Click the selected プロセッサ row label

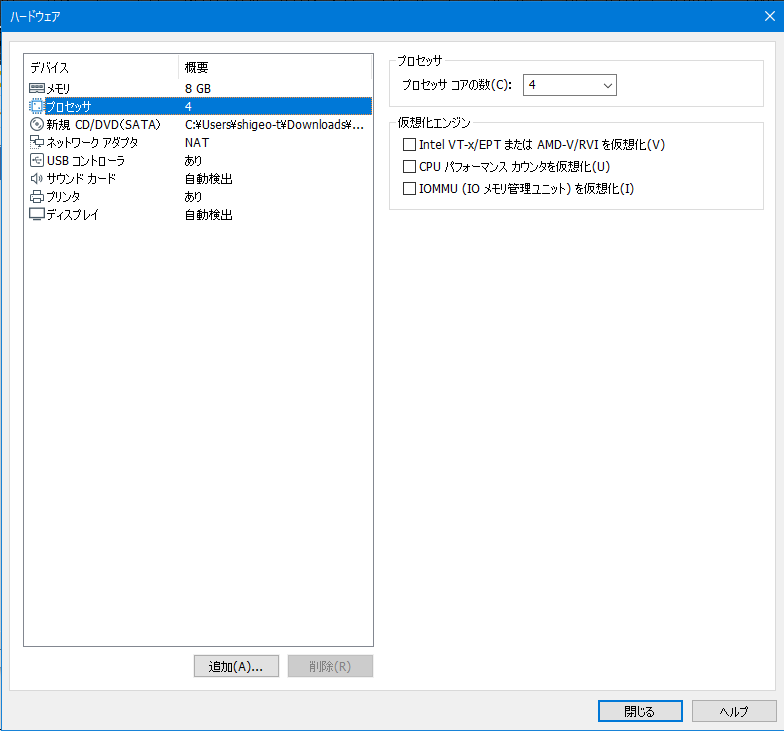[x=68, y=106]
